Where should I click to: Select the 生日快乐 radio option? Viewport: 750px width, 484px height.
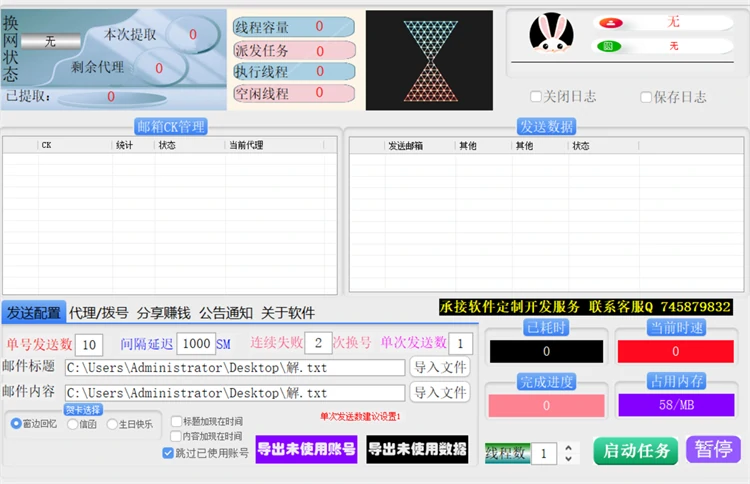(112, 424)
